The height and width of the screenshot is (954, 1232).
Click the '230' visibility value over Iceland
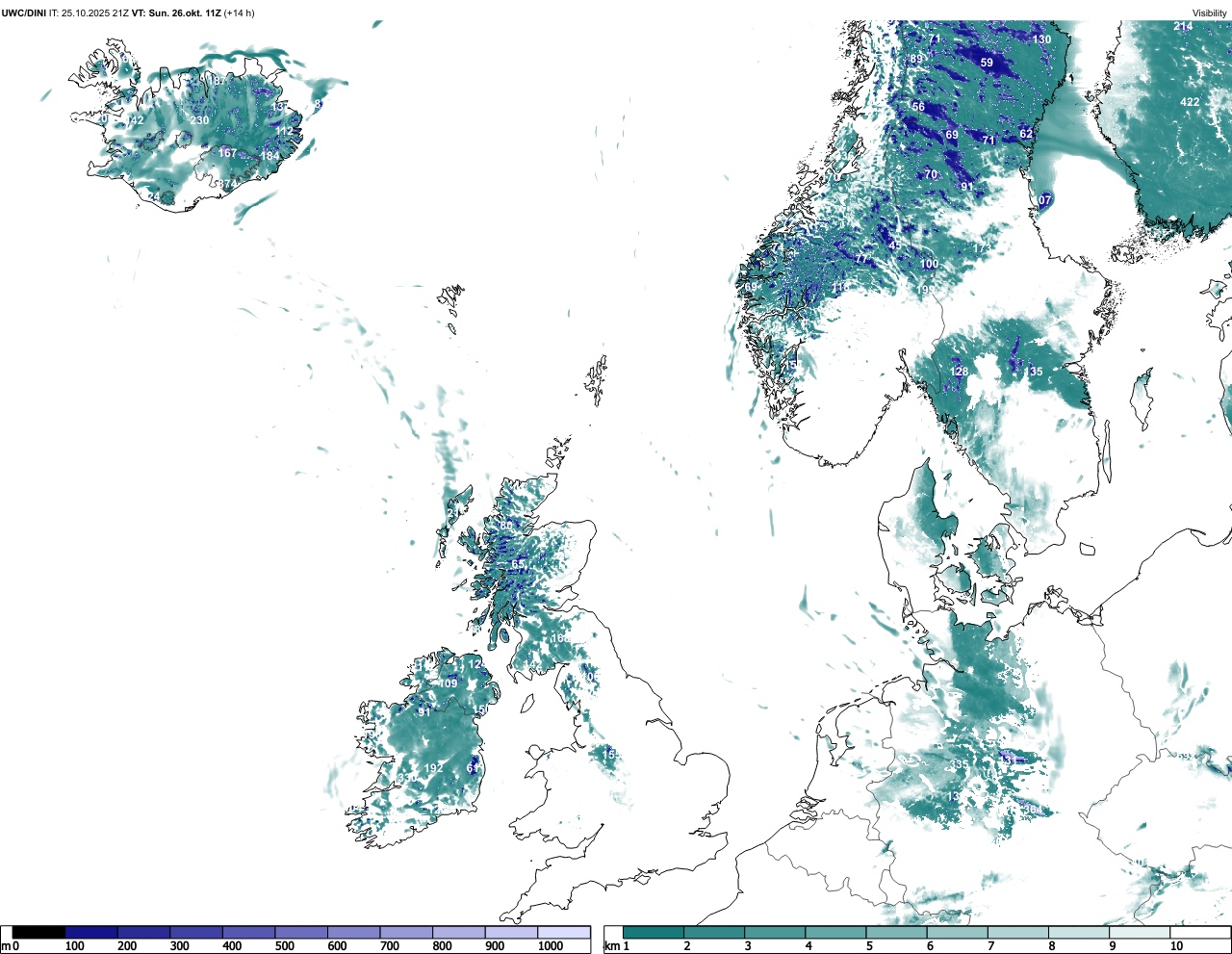coord(199,120)
